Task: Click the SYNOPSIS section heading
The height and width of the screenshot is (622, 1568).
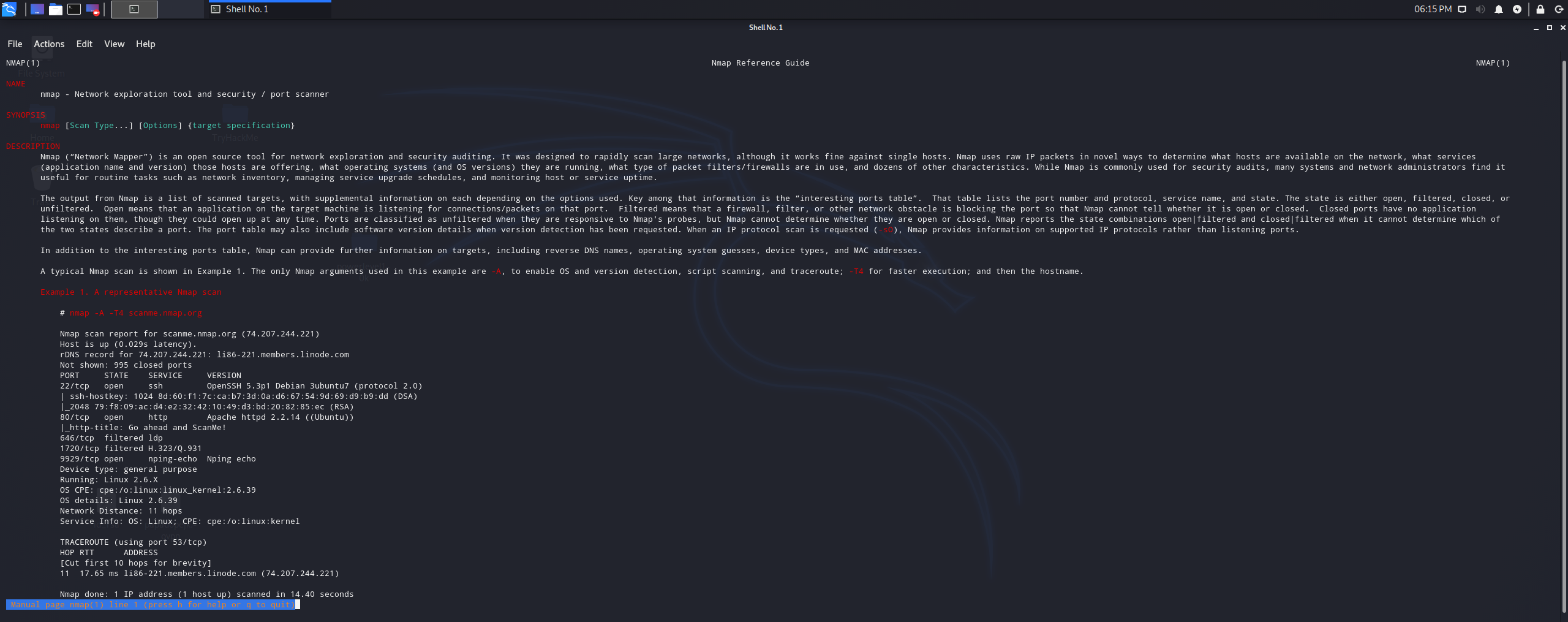Action: coord(26,115)
